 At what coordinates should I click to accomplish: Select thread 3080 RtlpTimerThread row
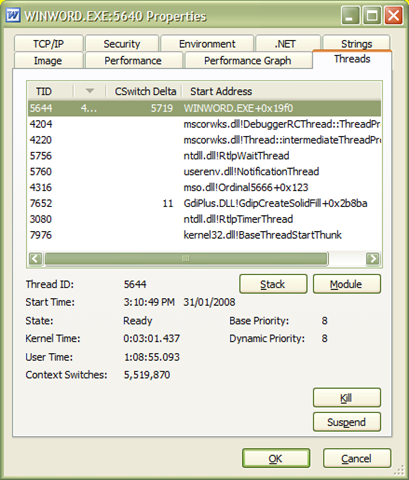click(x=204, y=219)
